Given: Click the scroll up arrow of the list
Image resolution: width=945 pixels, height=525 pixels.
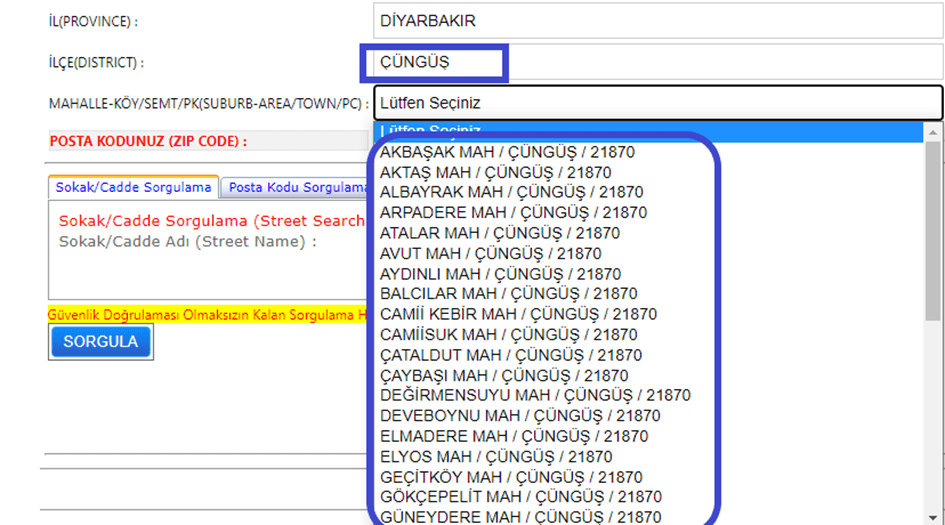Looking at the screenshot, I should [x=933, y=132].
